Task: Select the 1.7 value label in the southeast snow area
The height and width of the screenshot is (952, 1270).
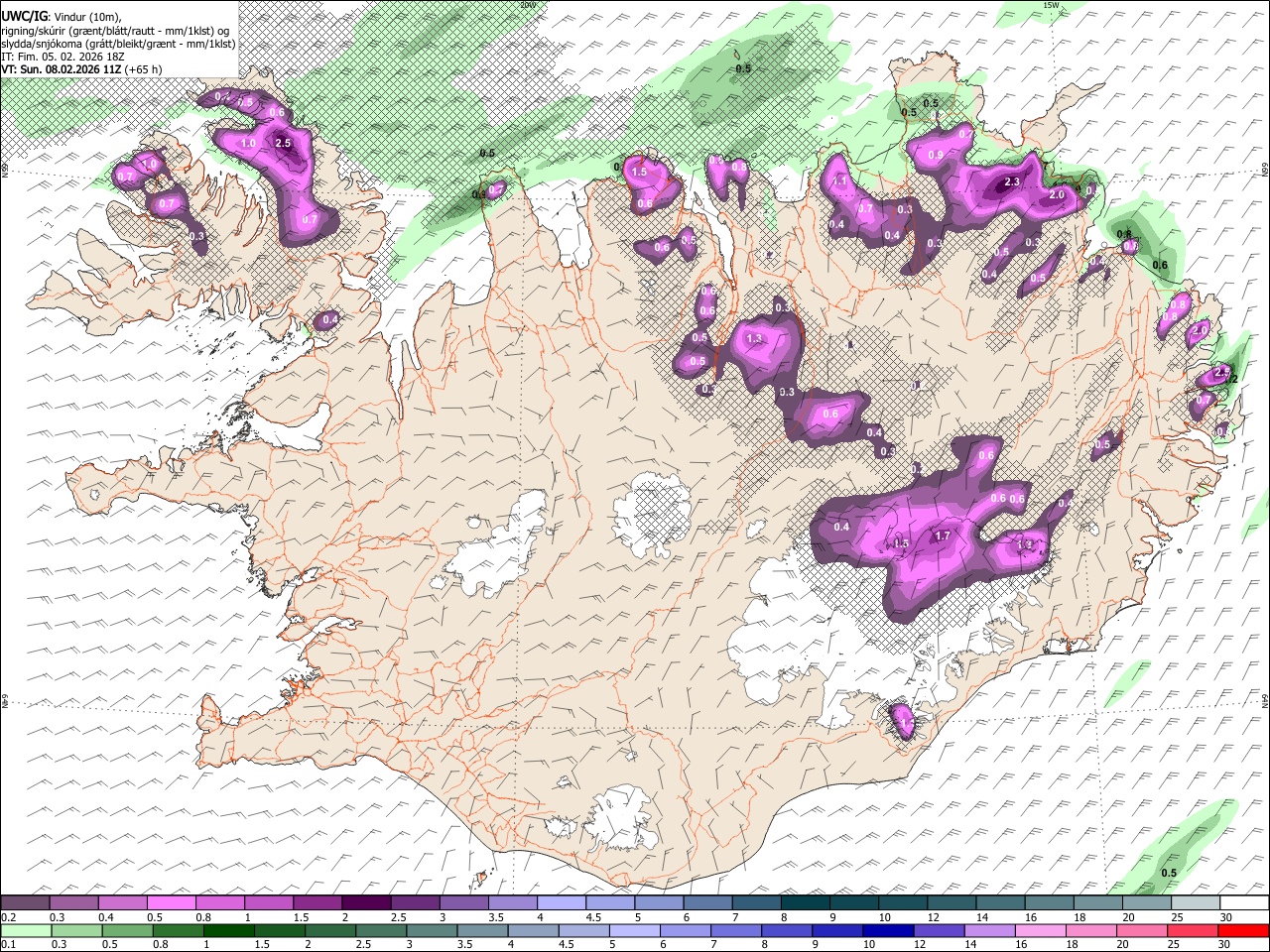Action: click(x=943, y=535)
